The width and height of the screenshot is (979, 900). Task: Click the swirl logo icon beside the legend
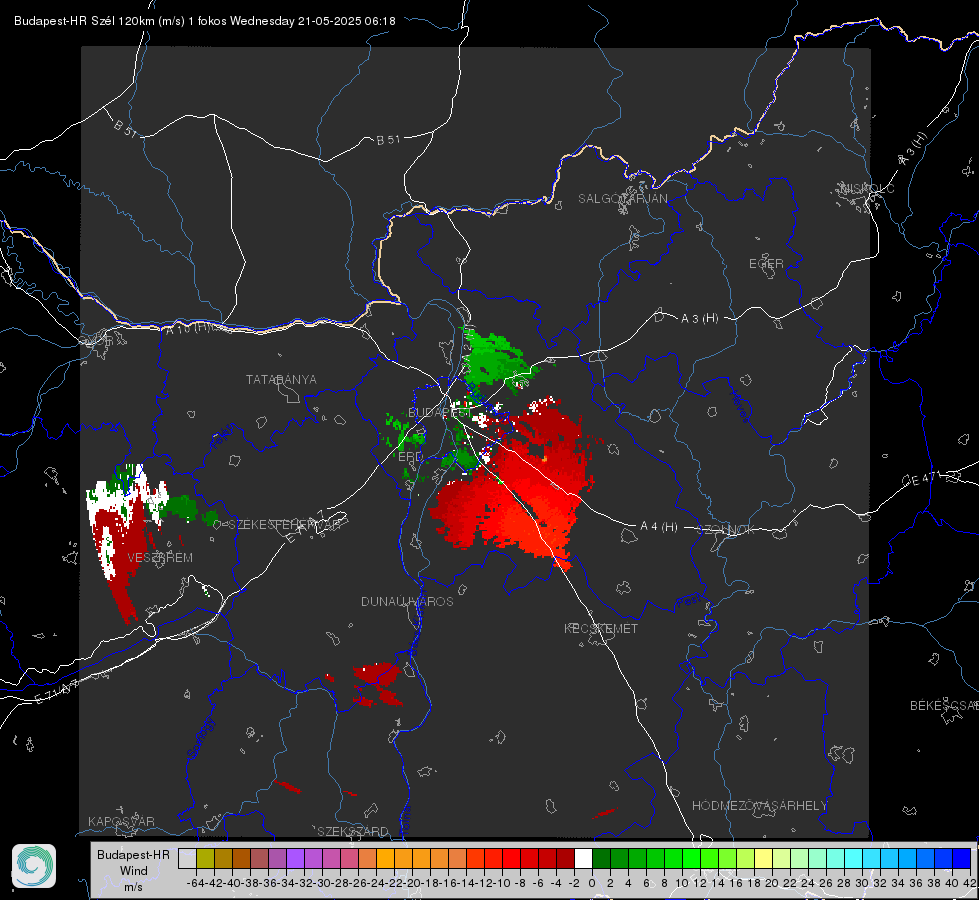point(34,866)
